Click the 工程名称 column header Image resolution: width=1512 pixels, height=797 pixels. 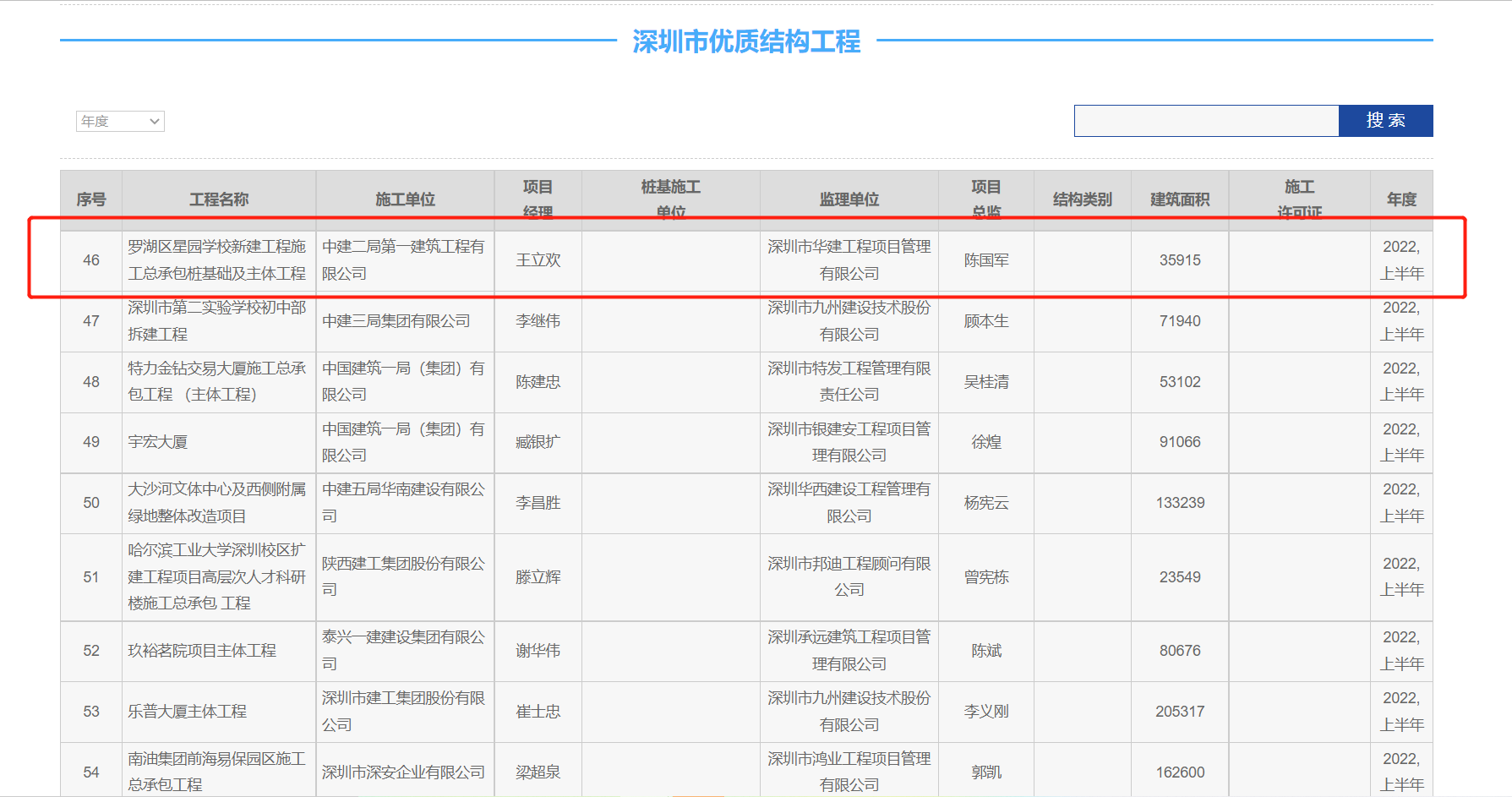coord(219,199)
